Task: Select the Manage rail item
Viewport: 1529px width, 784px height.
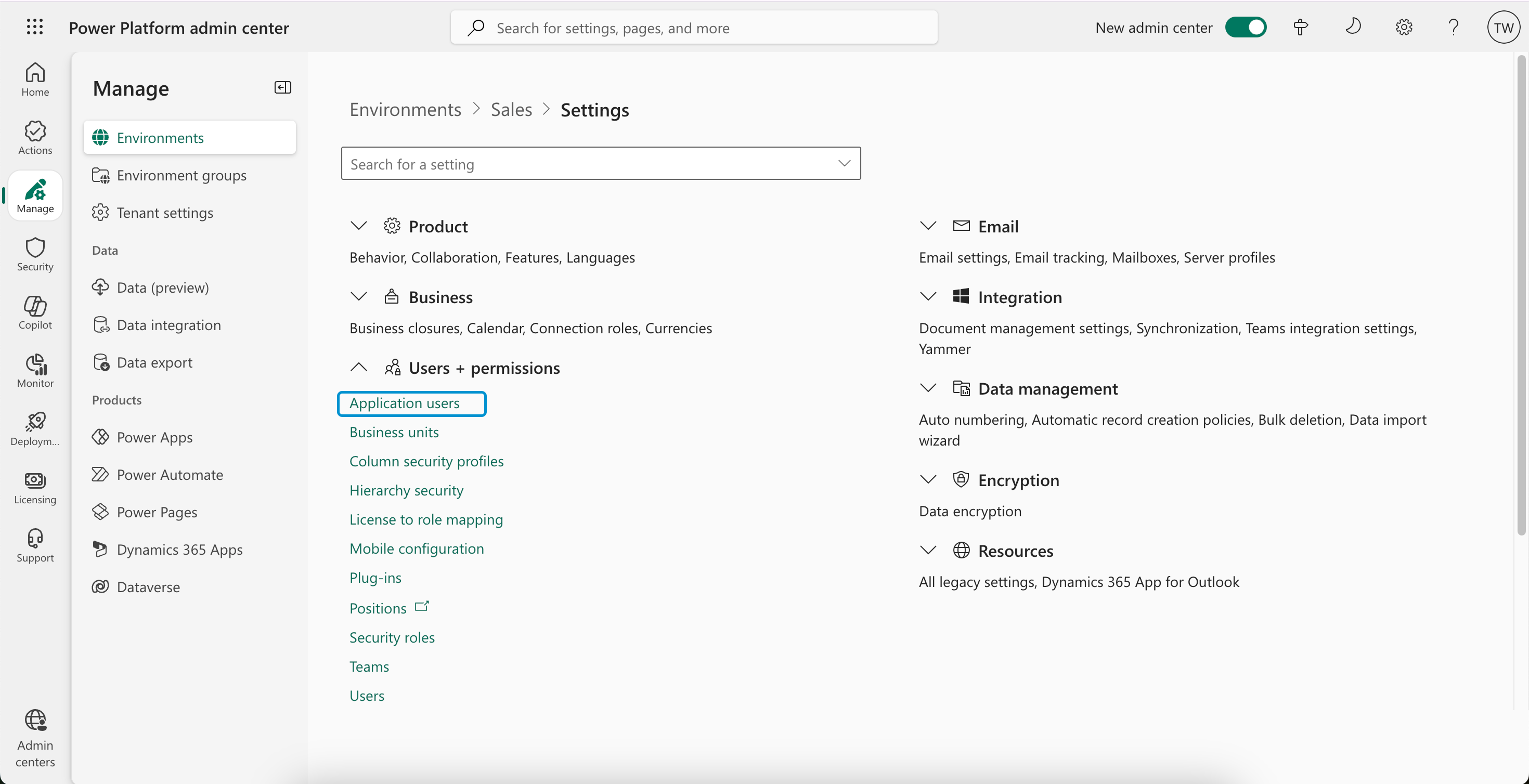Action: point(35,196)
